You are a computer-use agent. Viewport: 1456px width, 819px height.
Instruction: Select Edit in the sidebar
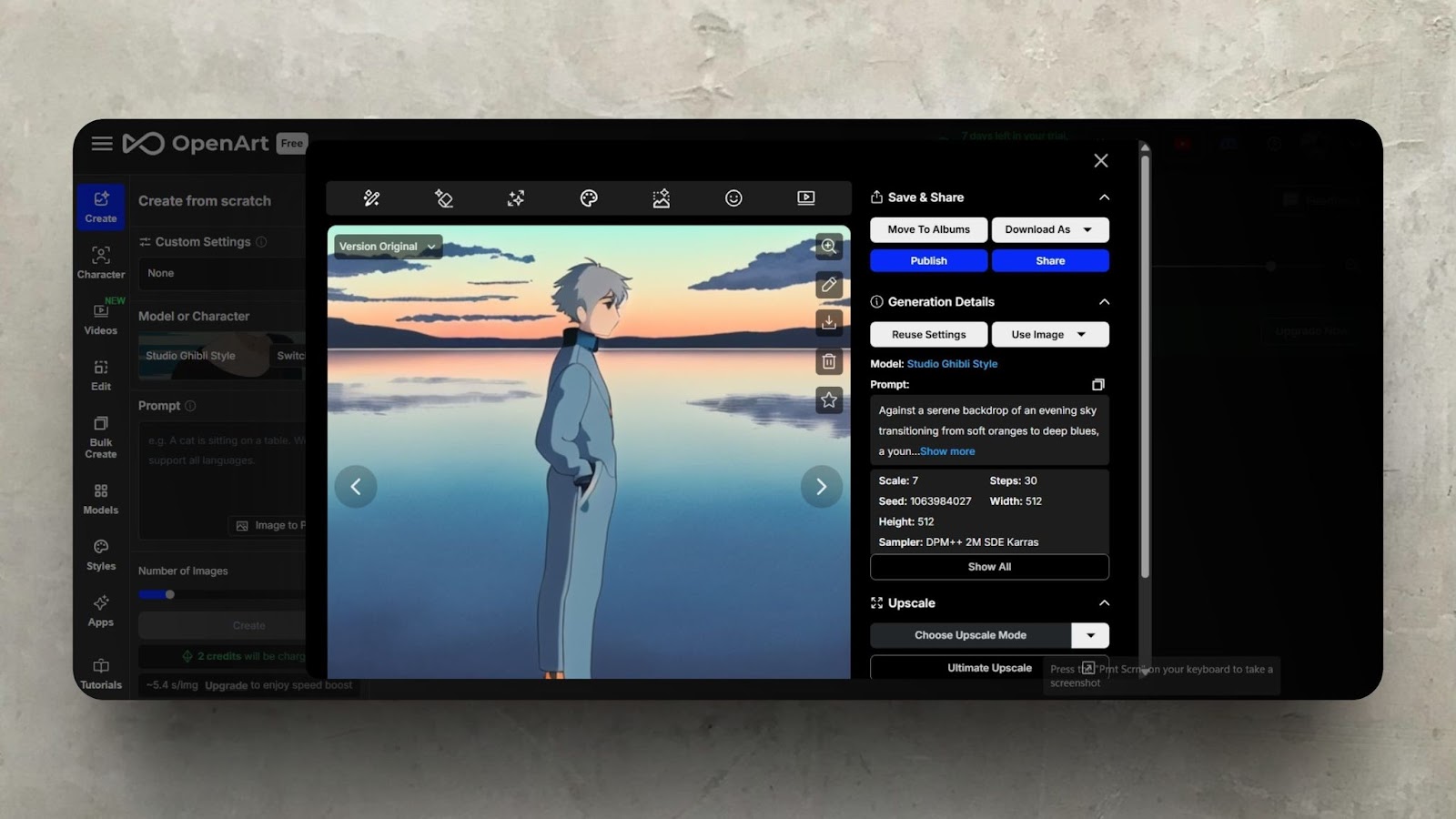[101, 375]
